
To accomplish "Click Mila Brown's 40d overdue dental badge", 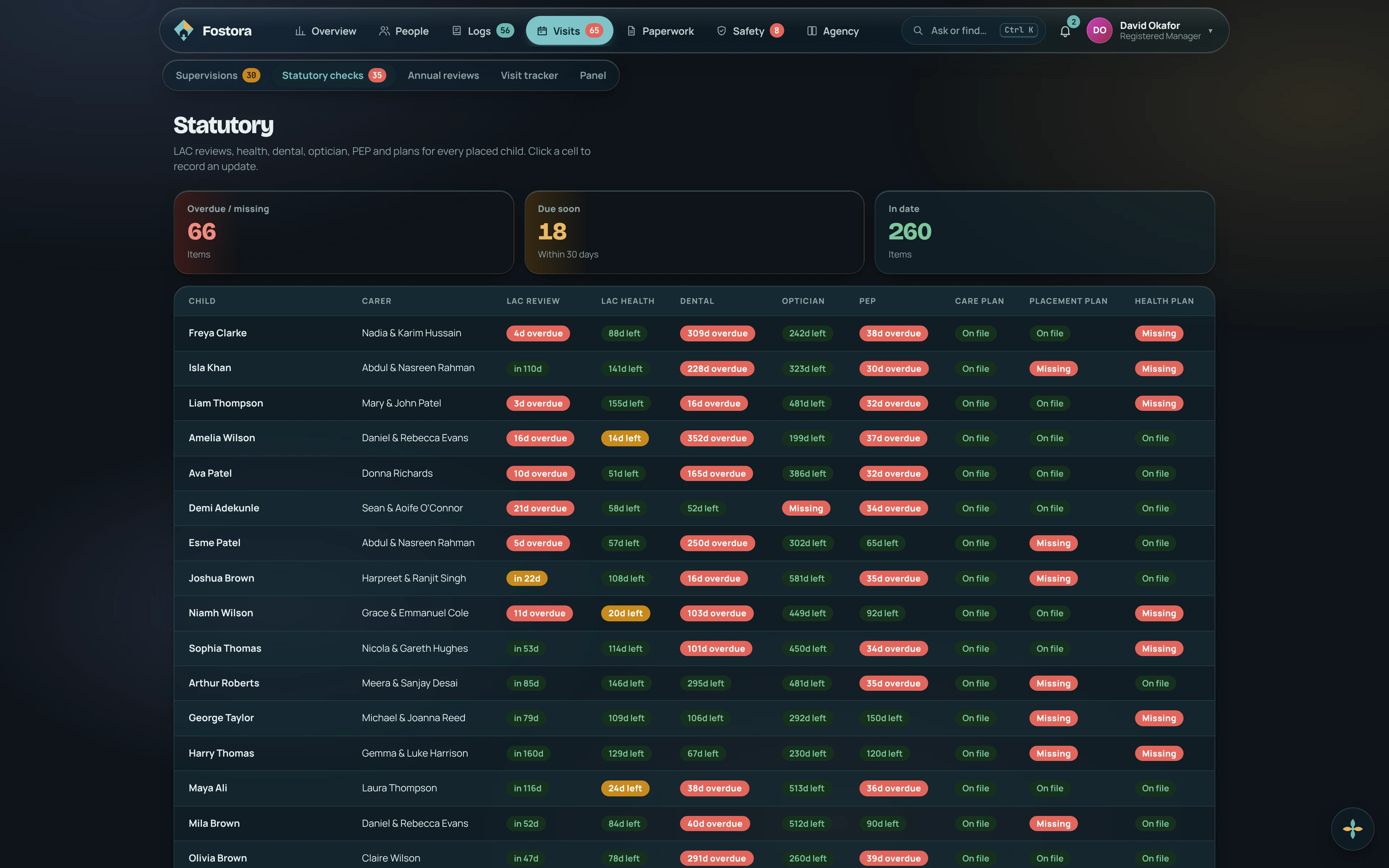I will (715, 824).
